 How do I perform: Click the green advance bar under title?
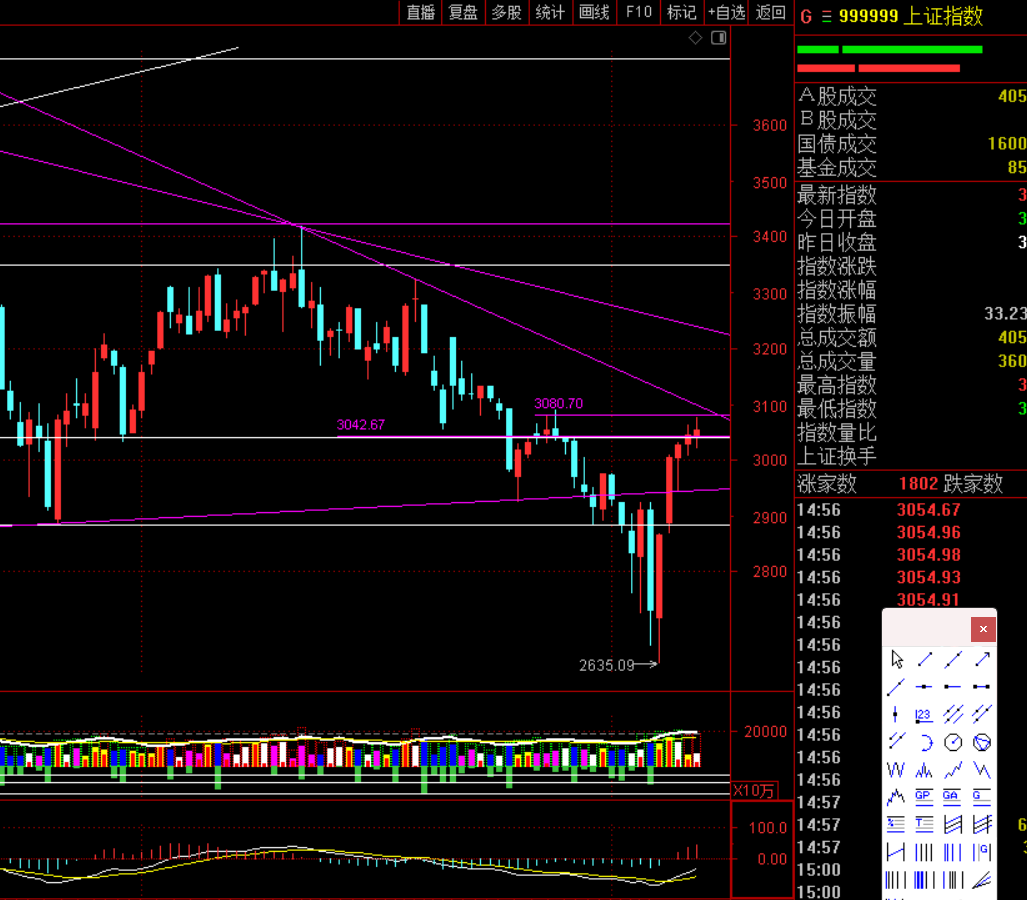pos(889,50)
